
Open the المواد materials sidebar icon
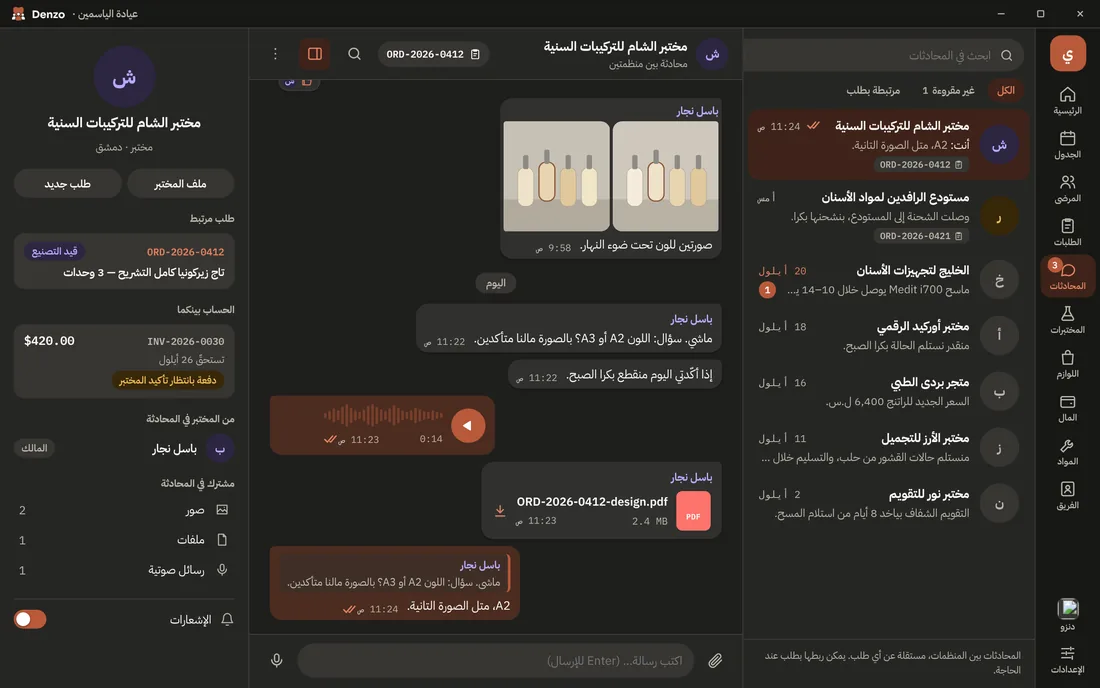pyautogui.click(x=1067, y=452)
